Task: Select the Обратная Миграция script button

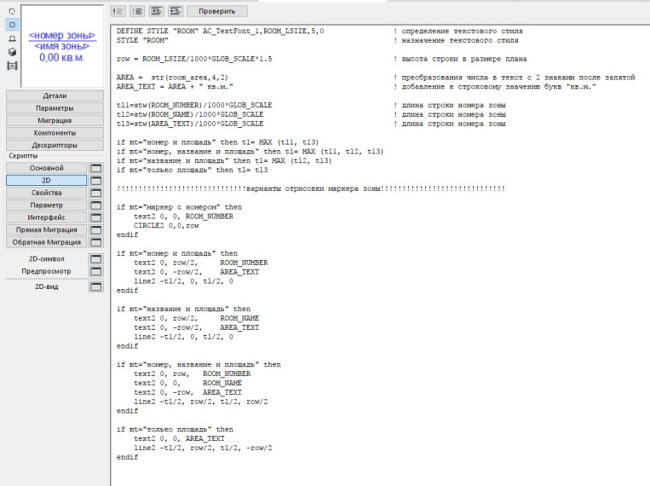Action: [x=46, y=241]
